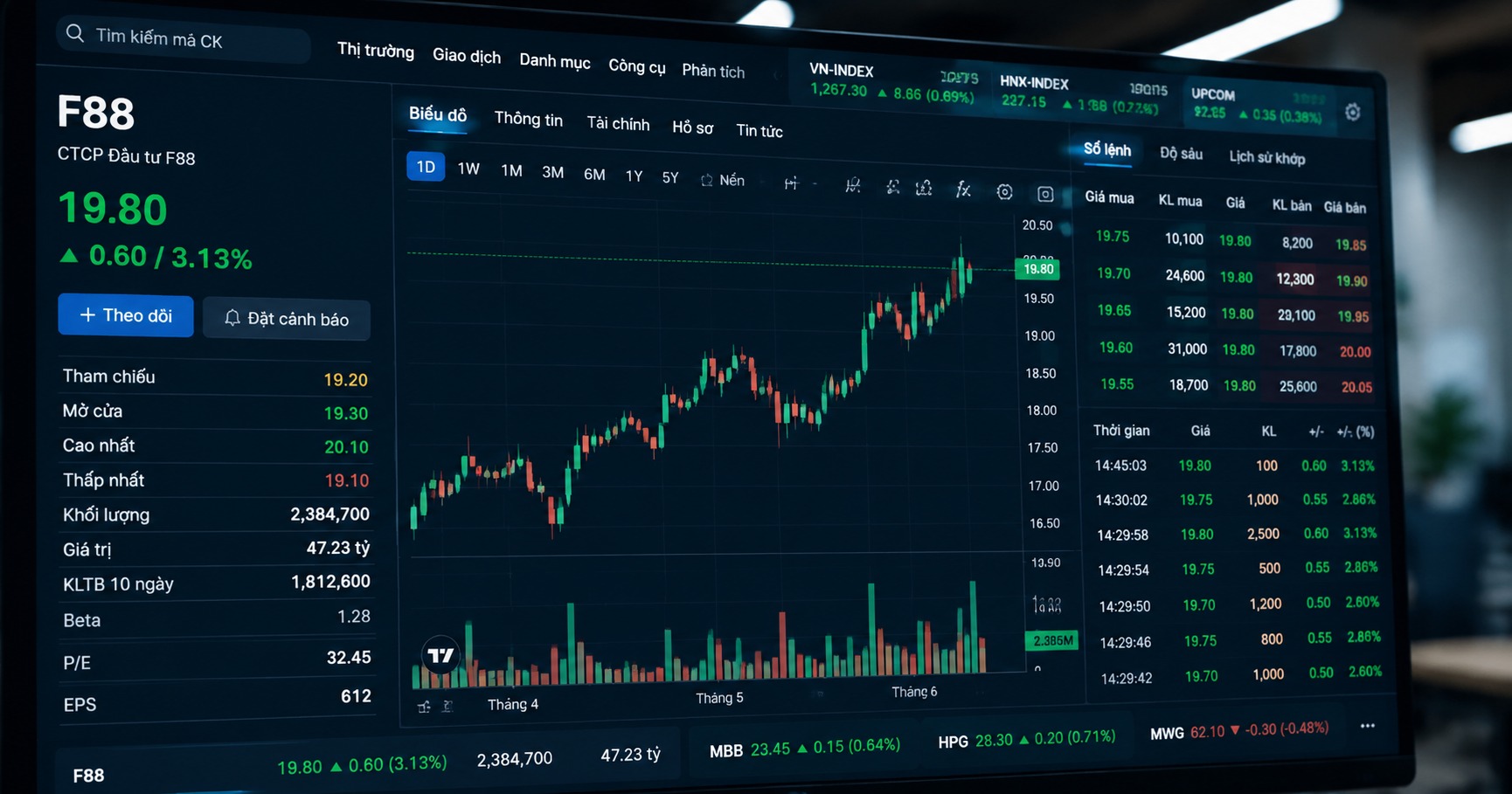Open the Lịch sử khớp tab
Viewport: 1512px width, 794px height.
[1267, 157]
